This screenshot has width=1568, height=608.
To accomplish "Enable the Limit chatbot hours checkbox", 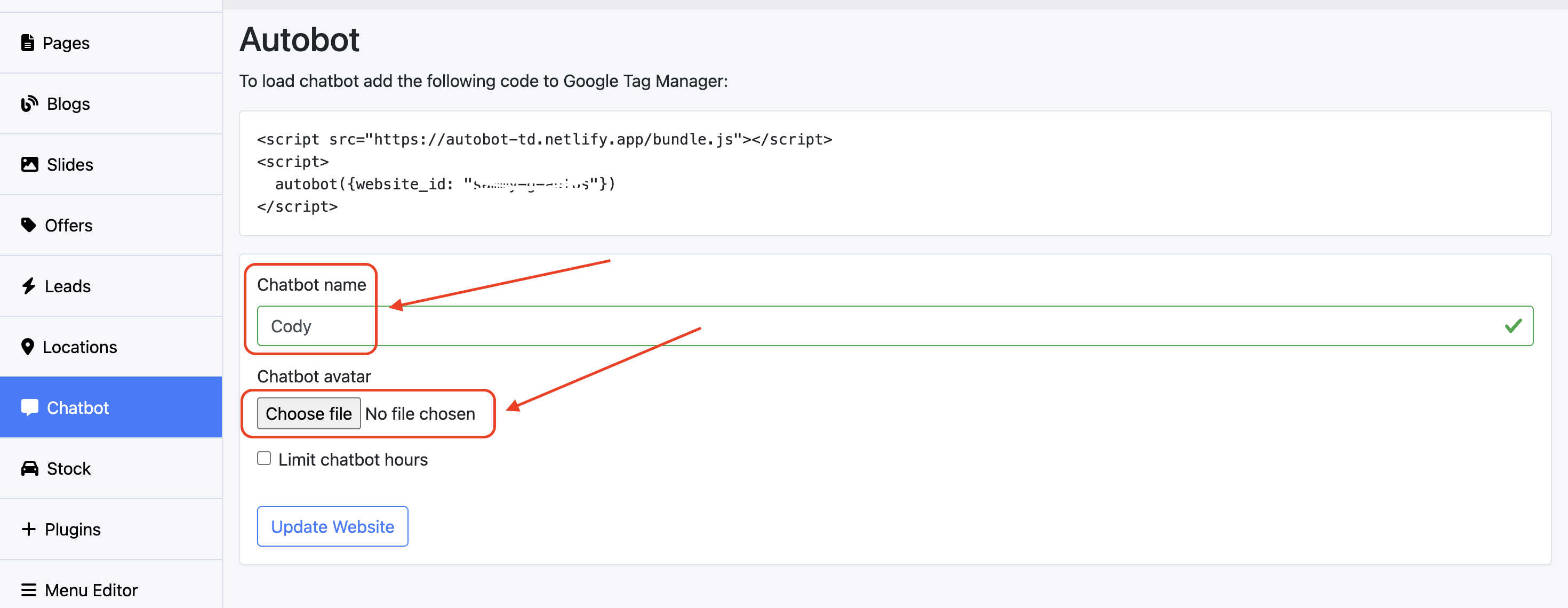I will pos(263,458).
